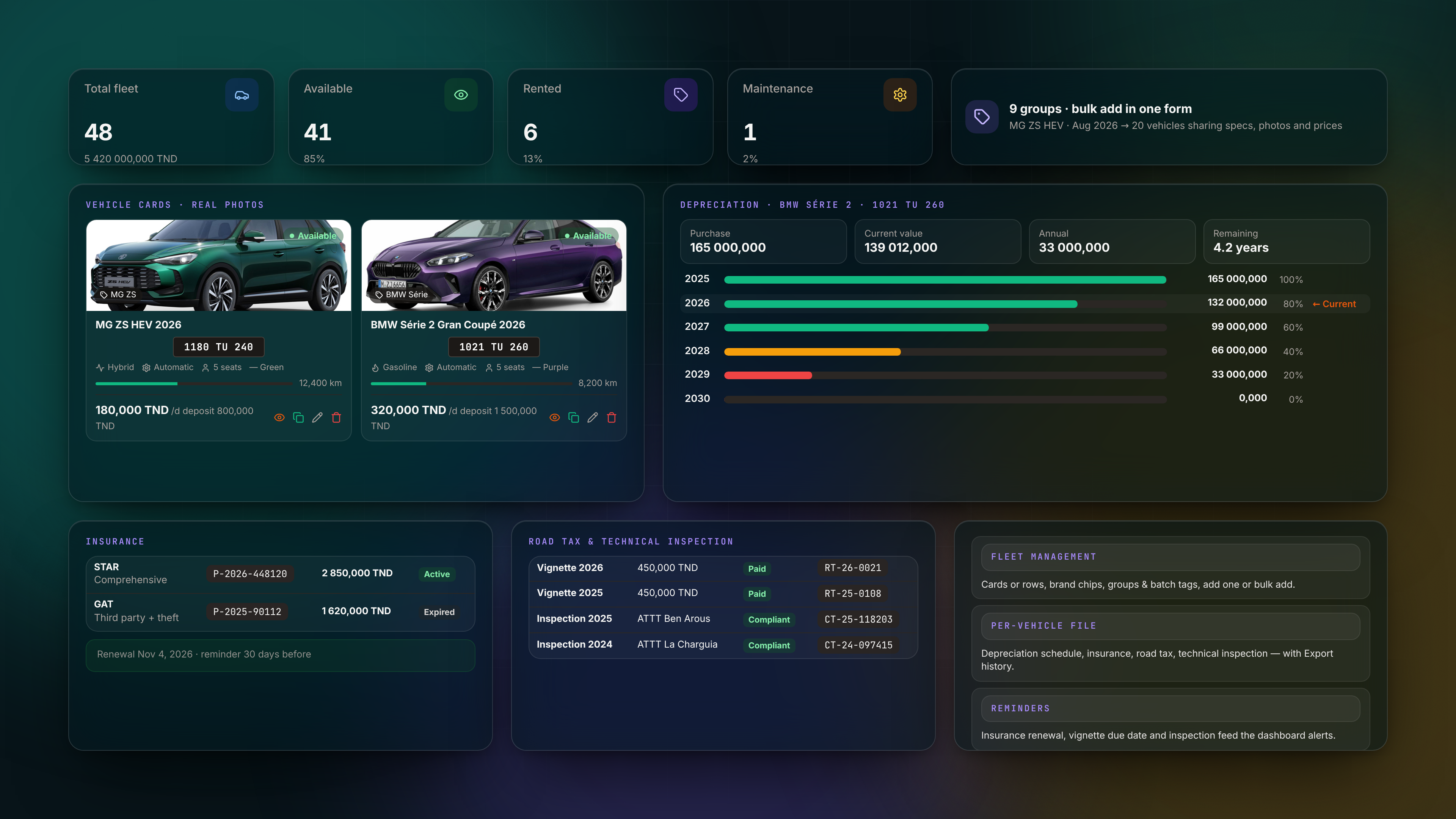Duplicate the MG ZS HEV 2026 vehicle

pos(298,418)
